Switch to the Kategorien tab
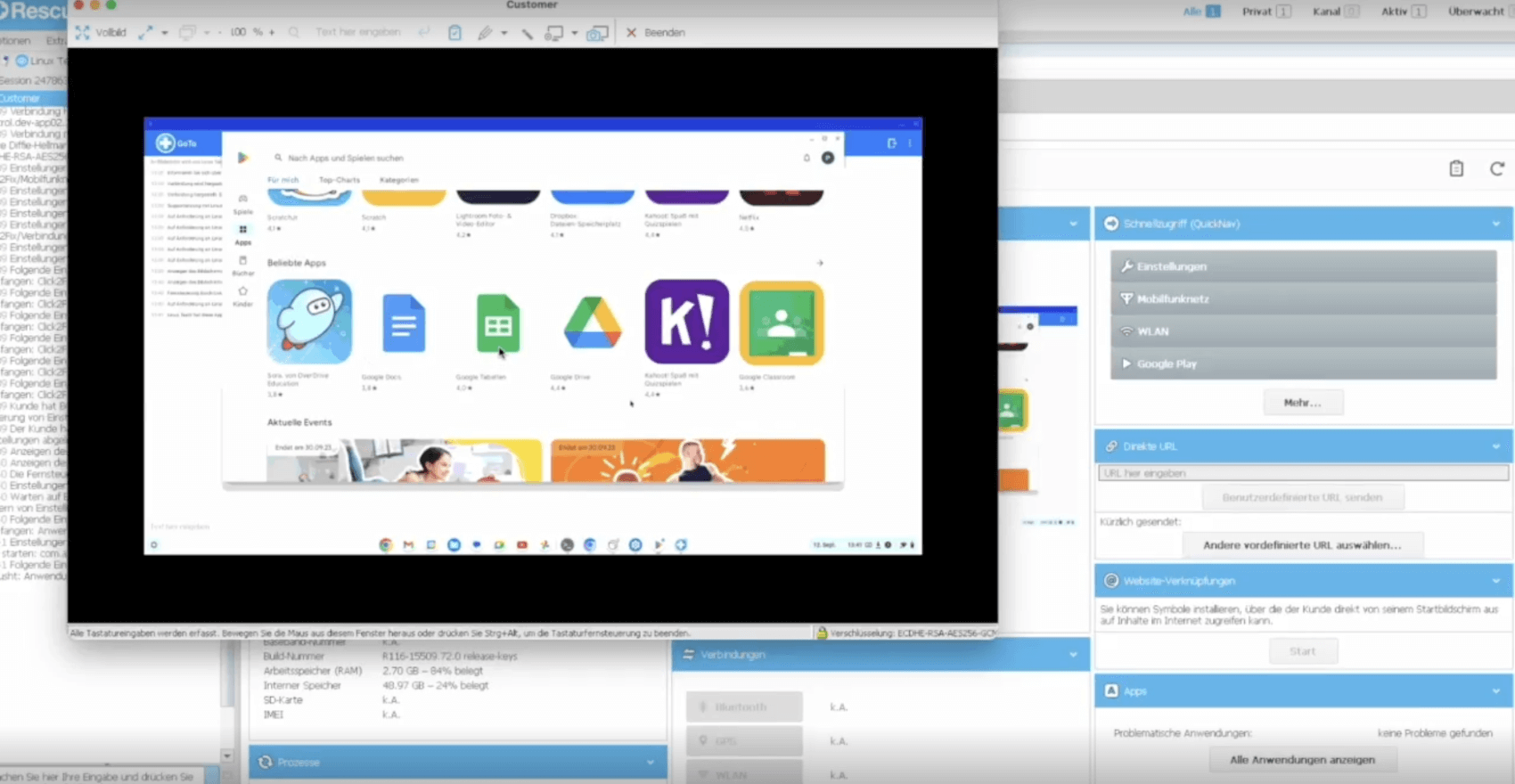Screen dimensions: 1515x784 pyautogui.click(x=399, y=180)
